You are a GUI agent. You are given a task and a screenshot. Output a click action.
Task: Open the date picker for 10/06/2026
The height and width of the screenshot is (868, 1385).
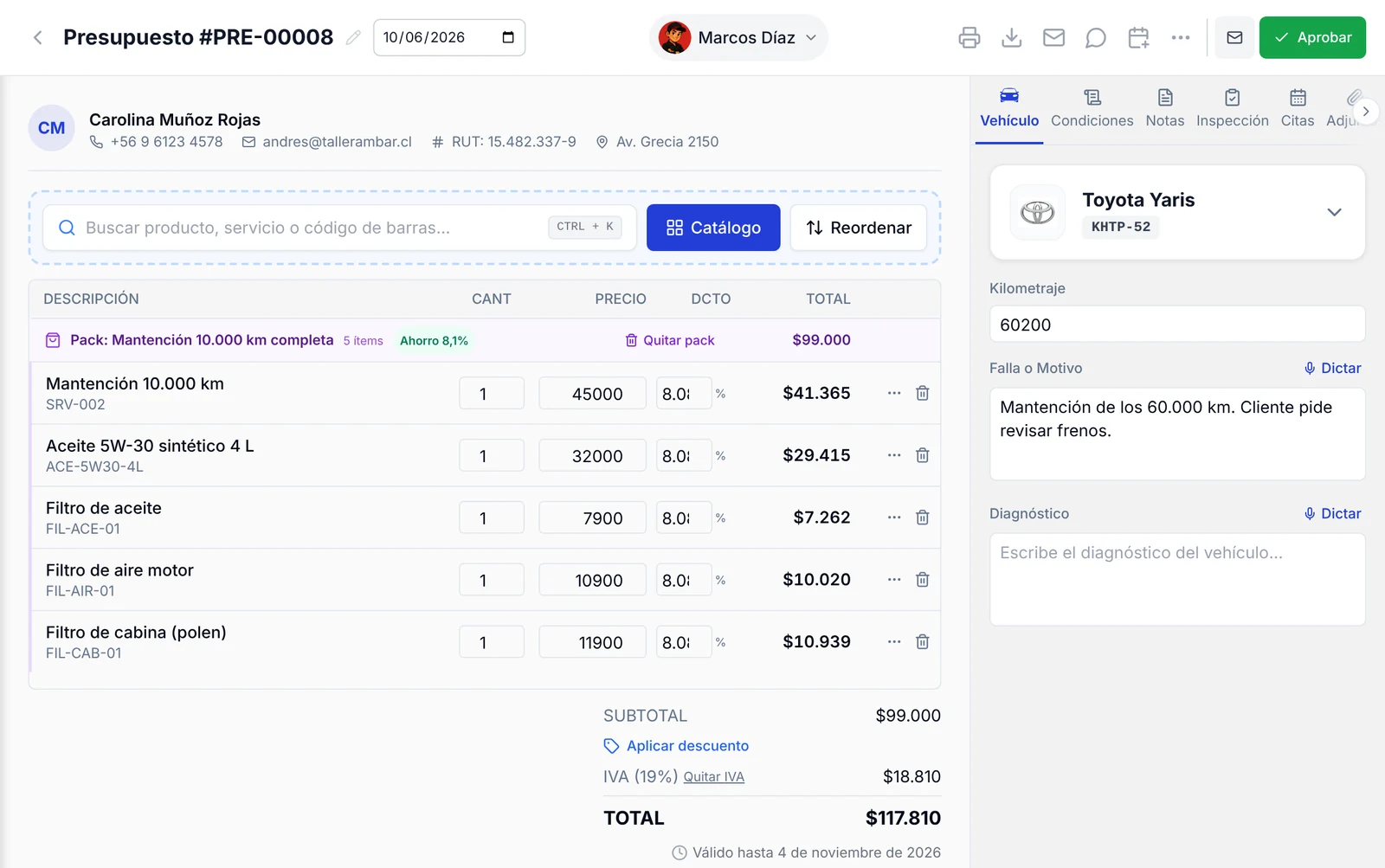pos(508,37)
